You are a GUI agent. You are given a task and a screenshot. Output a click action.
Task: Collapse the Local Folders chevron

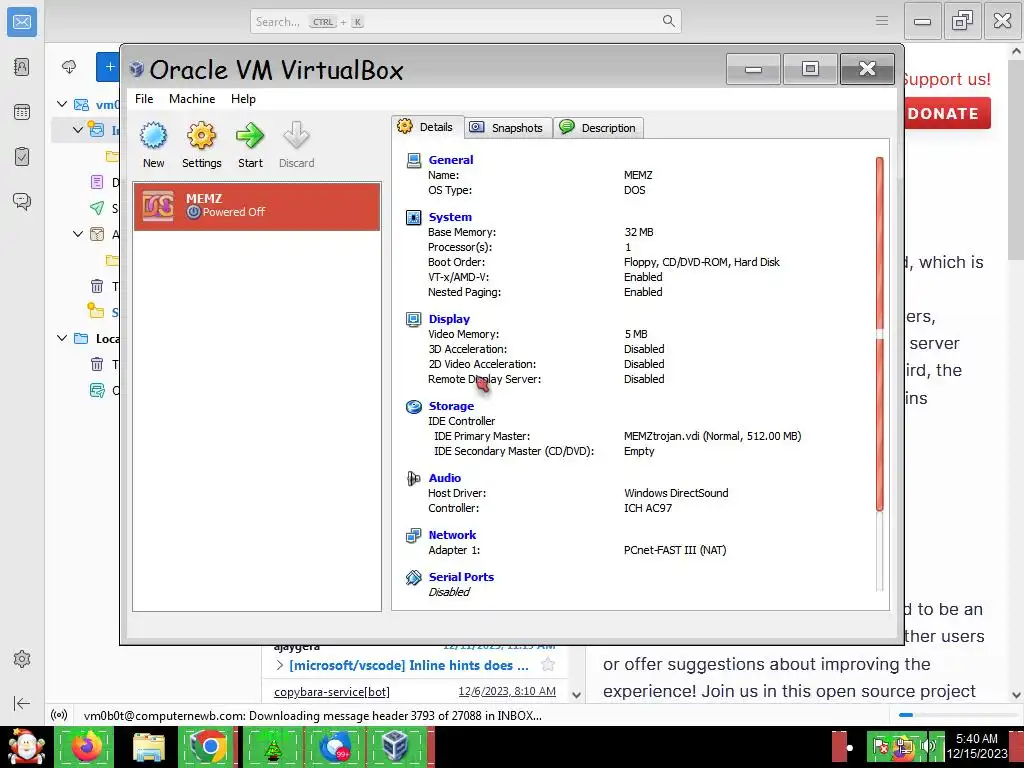(x=62, y=338)
